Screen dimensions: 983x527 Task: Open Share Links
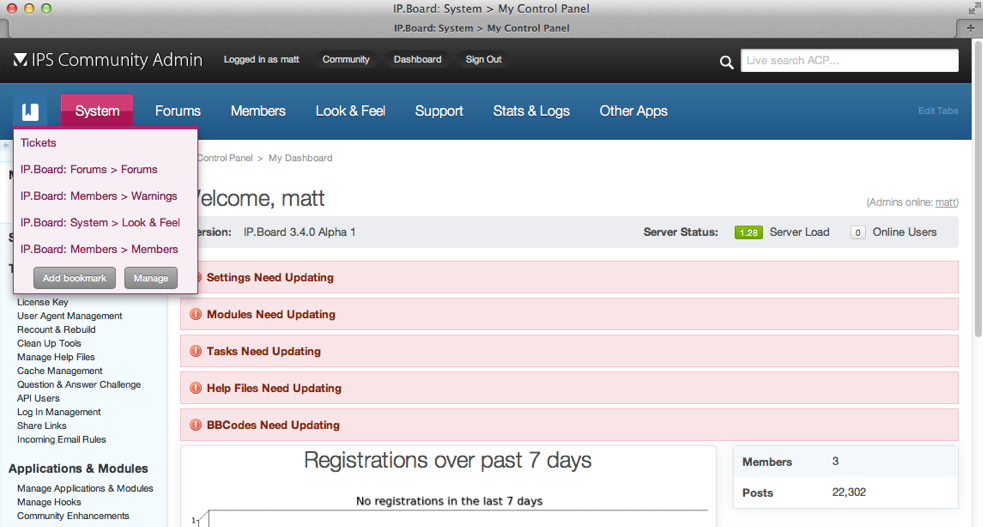click(x=41, y=426)
